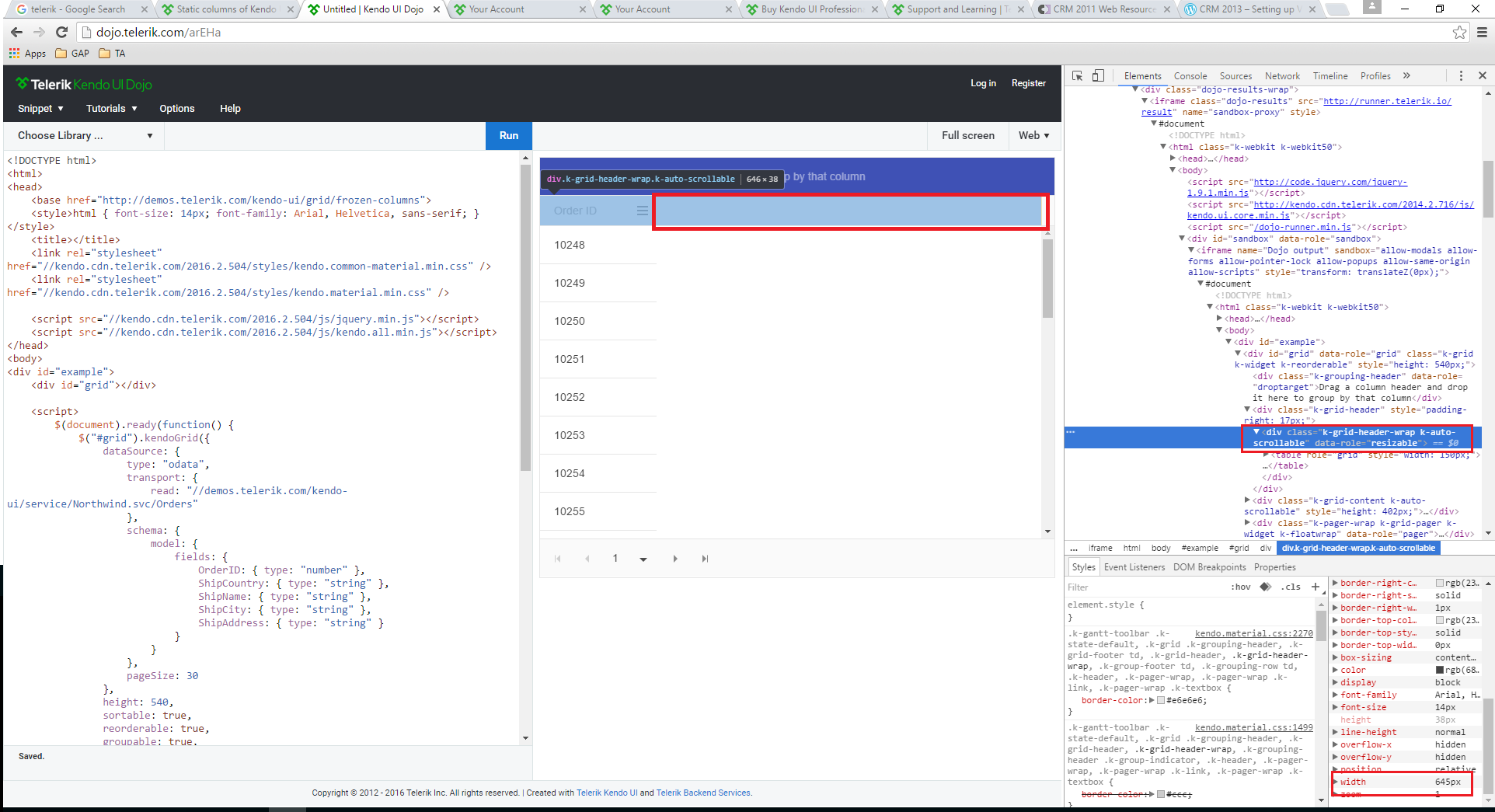This screenshot has width=1495, height=812.
Task: Click the computed color rgb(68 swatch
Action: [1440, 670]
